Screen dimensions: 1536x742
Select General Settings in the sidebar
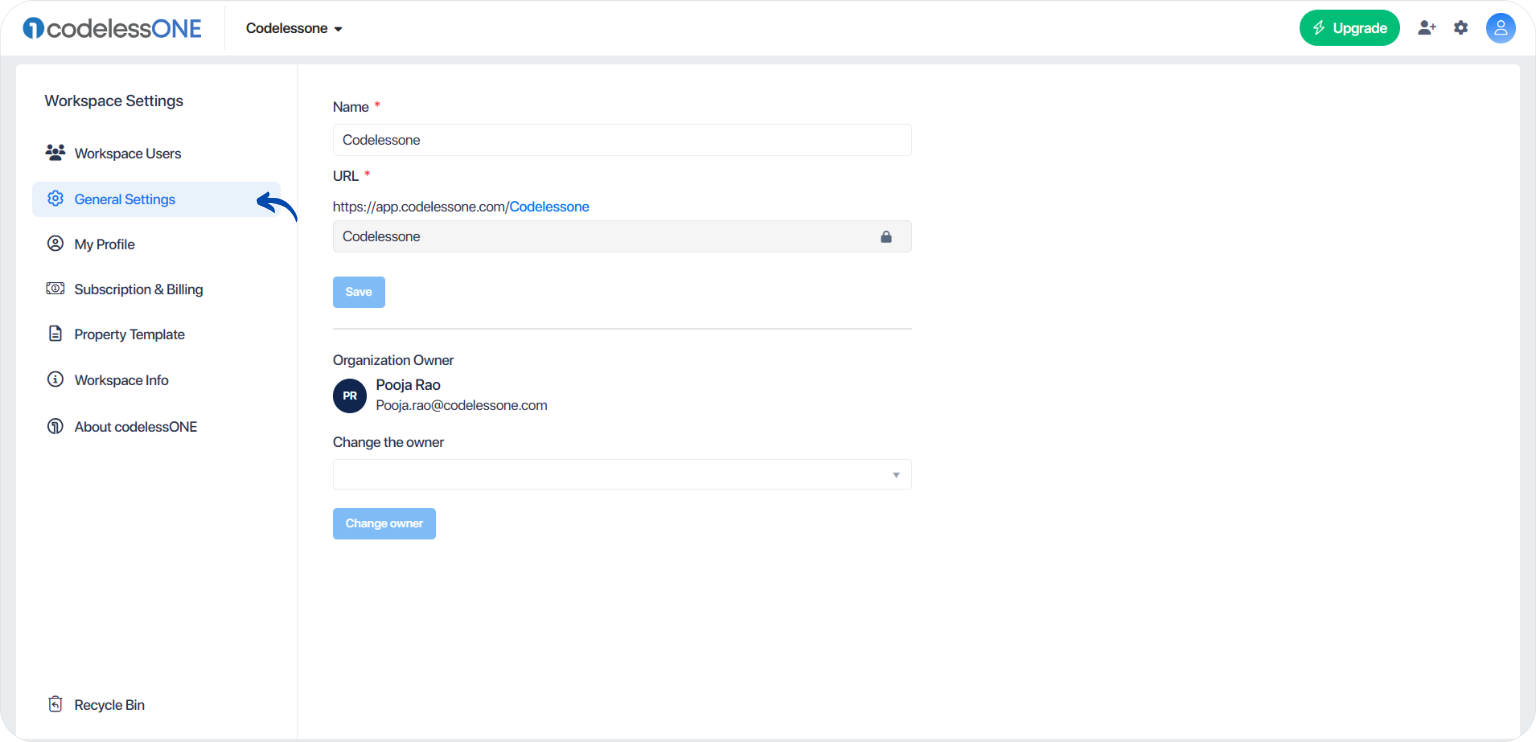pyautogui.click(x=156, y=199)
